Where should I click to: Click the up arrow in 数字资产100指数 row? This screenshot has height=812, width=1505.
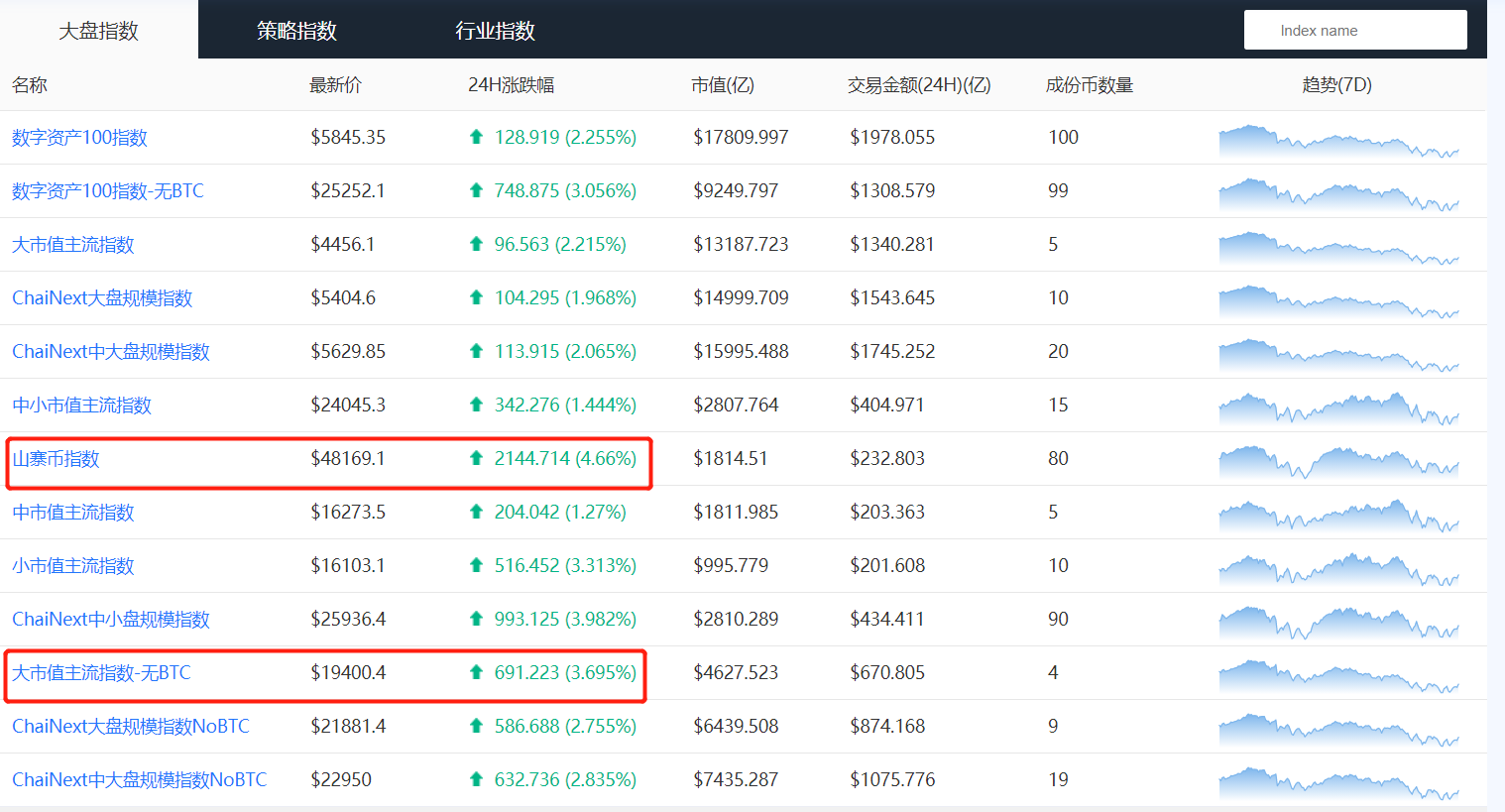coord(476,137)
